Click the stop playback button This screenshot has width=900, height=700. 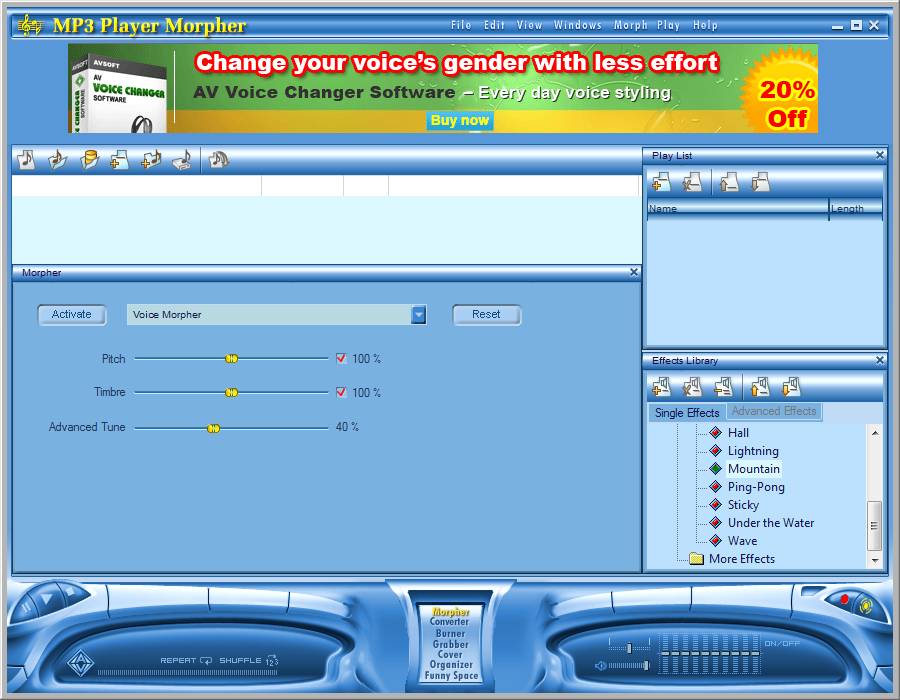coord(69,591)
